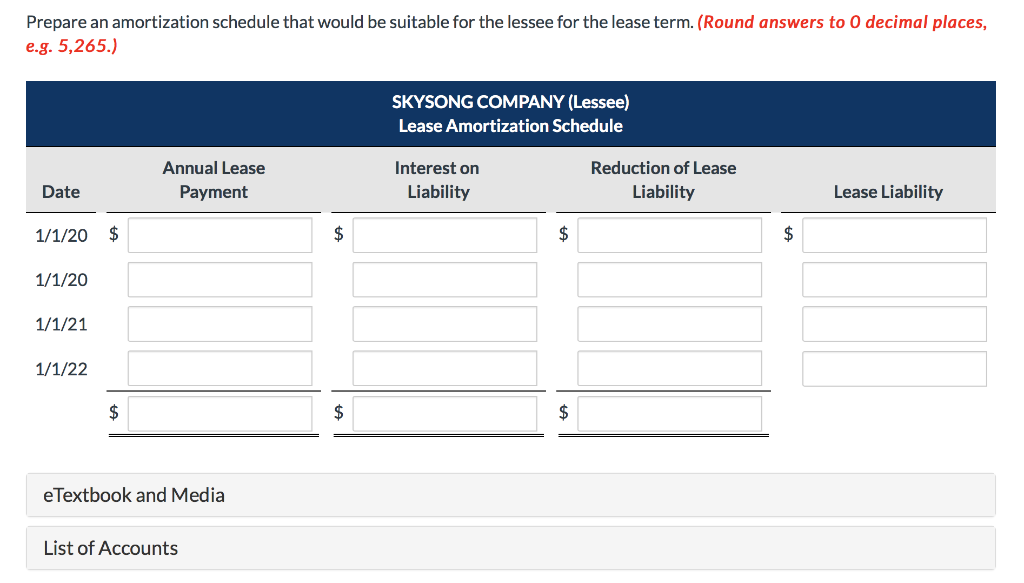Click the first Annual Lease Payment input for 1/1/20
This screenshot has width=1024, height=583.
pos(219,234)
